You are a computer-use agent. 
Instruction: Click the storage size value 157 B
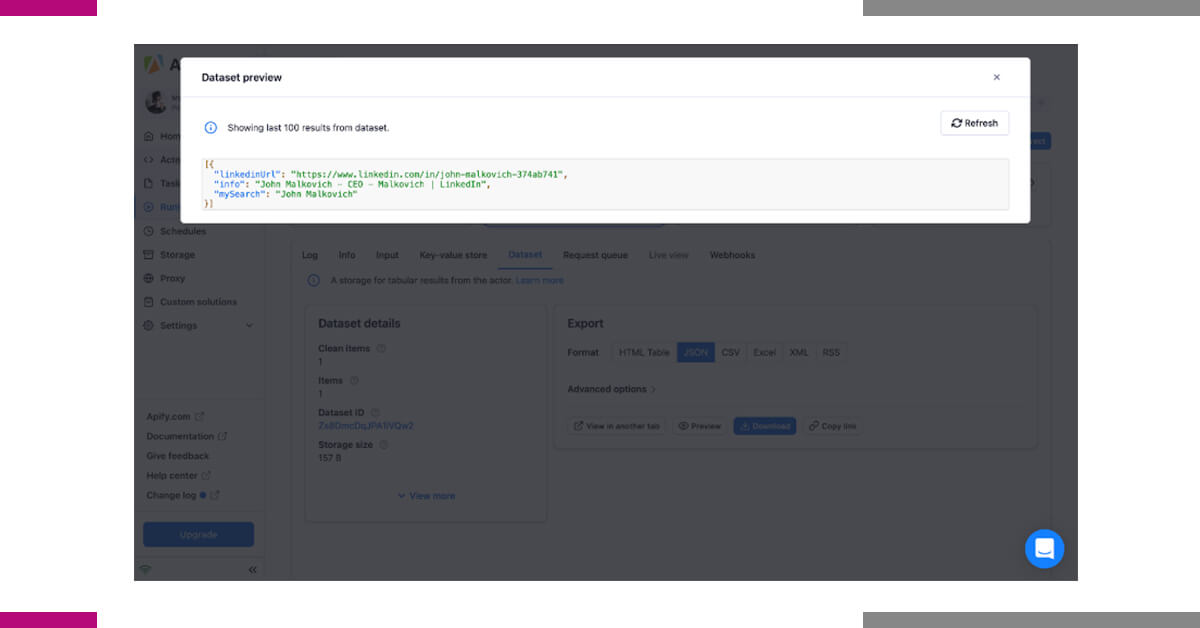(x=330, y=458)
